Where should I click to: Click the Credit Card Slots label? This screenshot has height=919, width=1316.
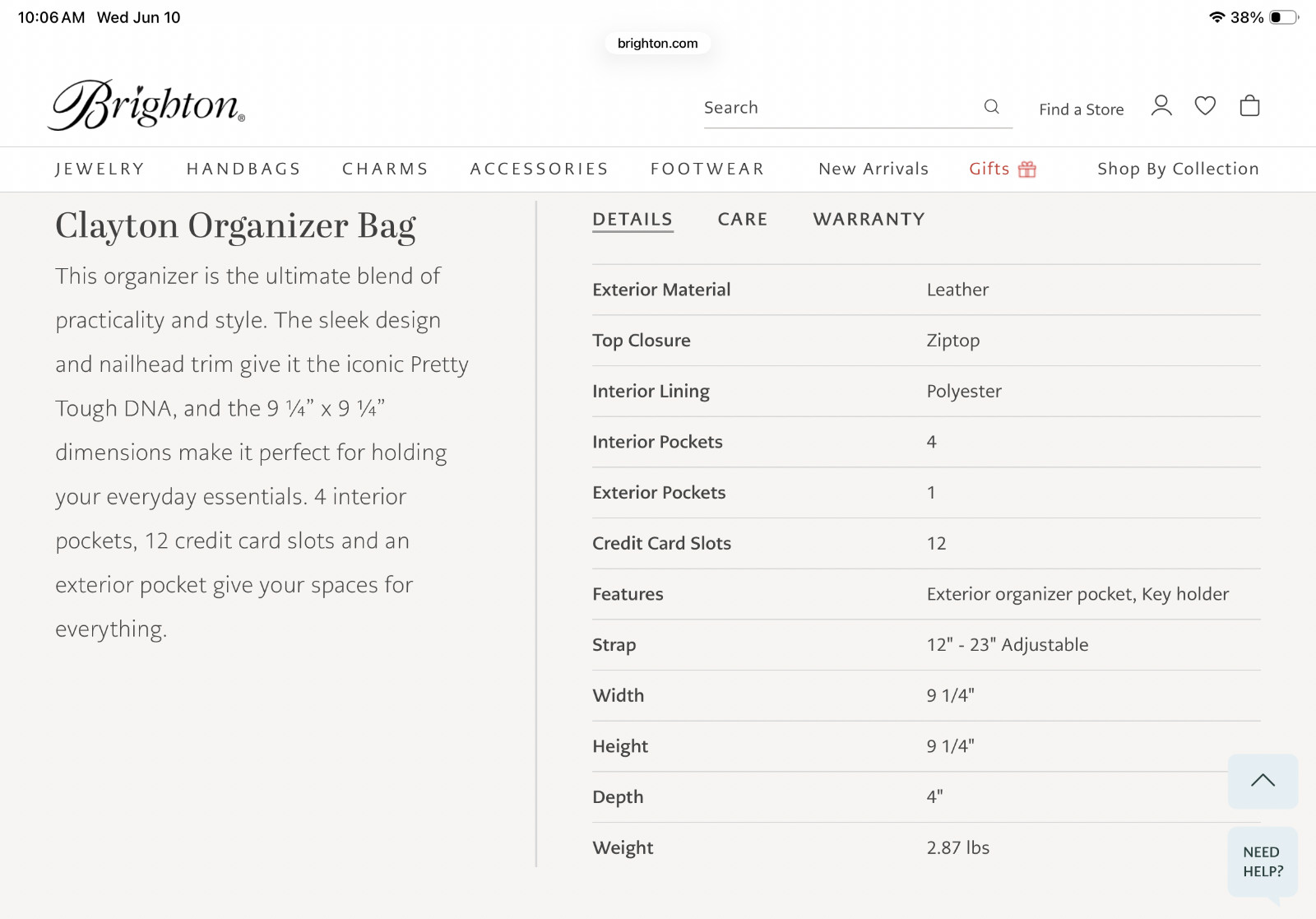click(x=661, y=544)
